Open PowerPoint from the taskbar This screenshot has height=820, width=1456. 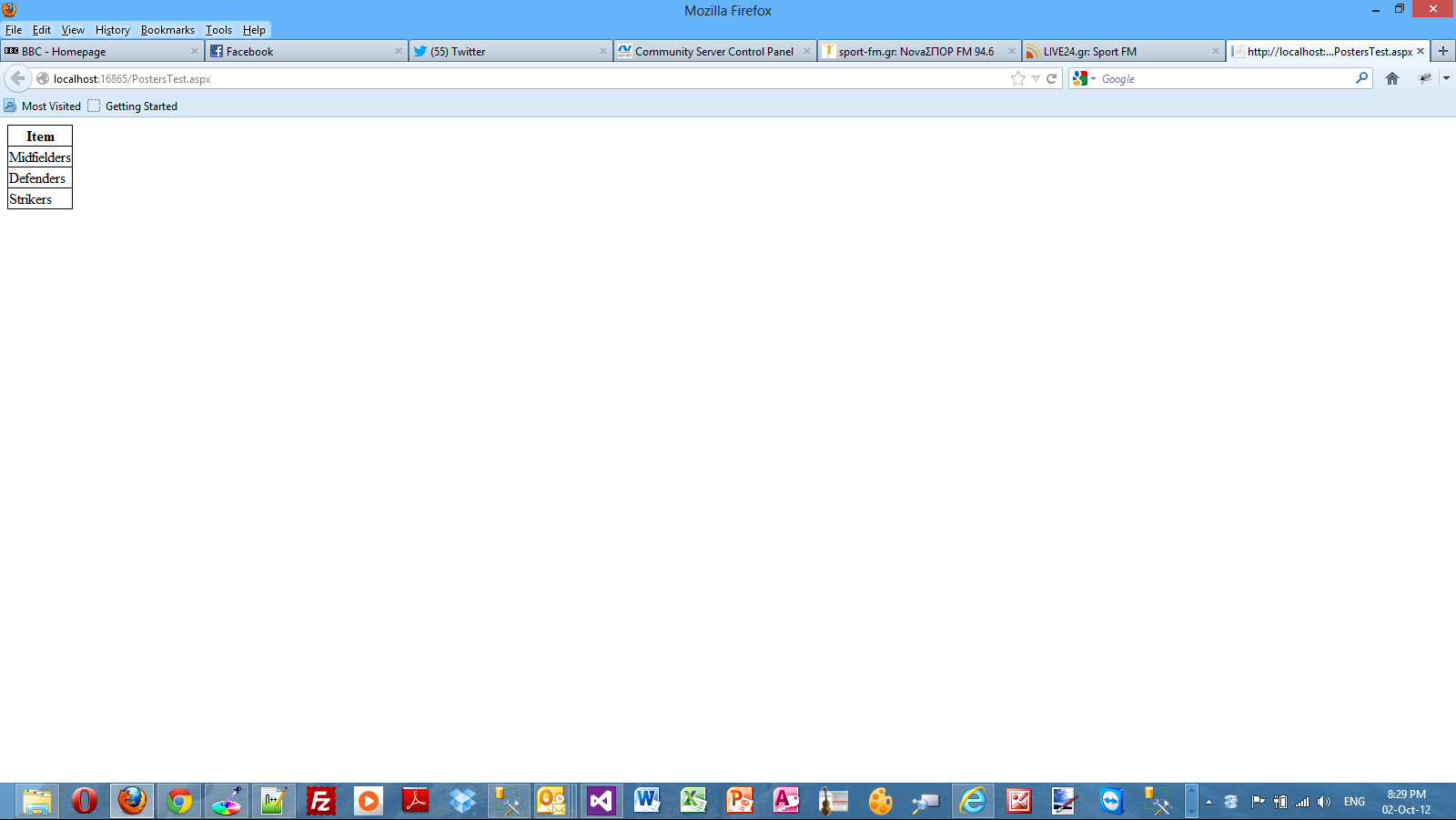(x=740, y=801)
